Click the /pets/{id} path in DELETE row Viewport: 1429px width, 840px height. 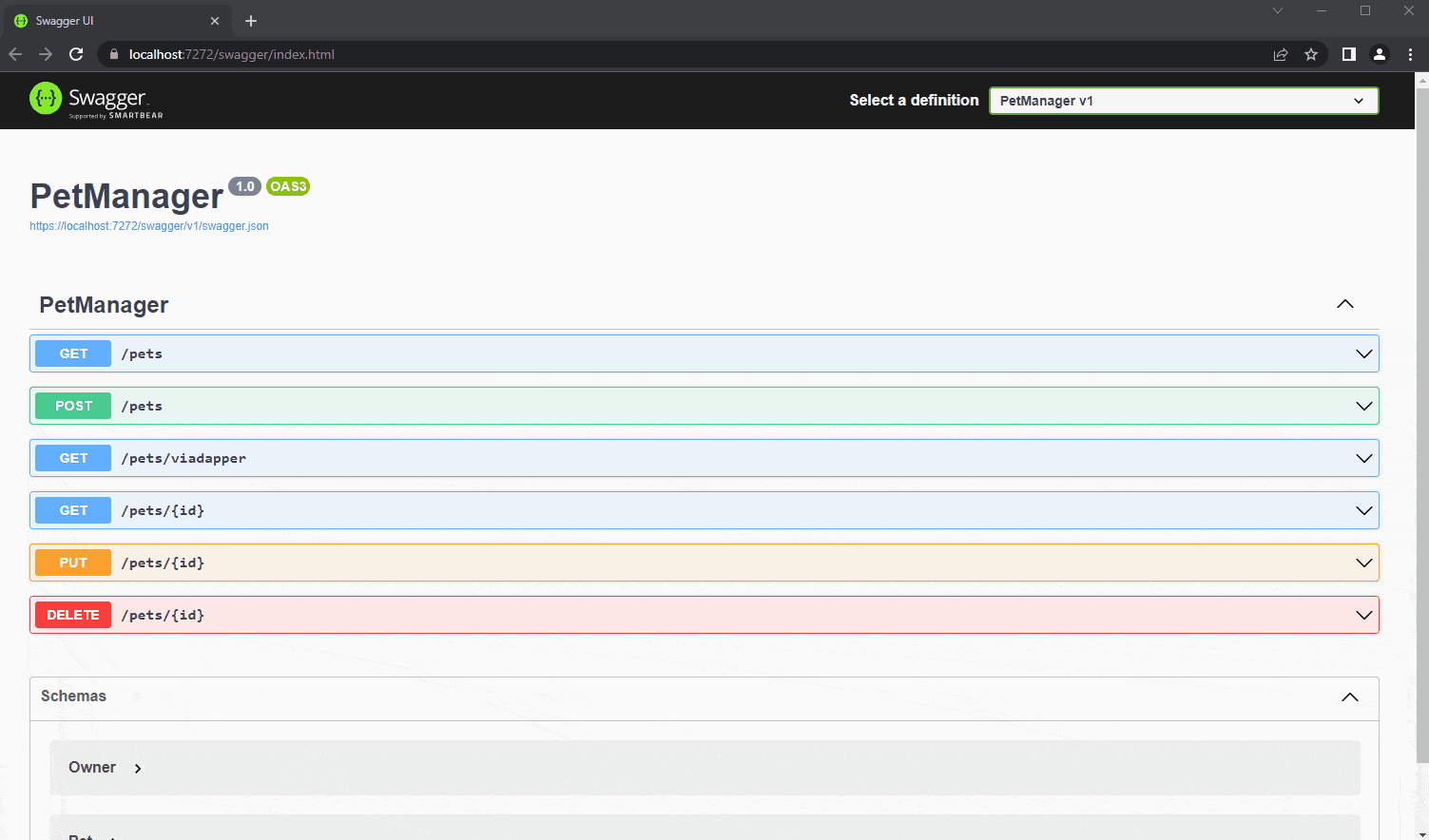point(163,615)
